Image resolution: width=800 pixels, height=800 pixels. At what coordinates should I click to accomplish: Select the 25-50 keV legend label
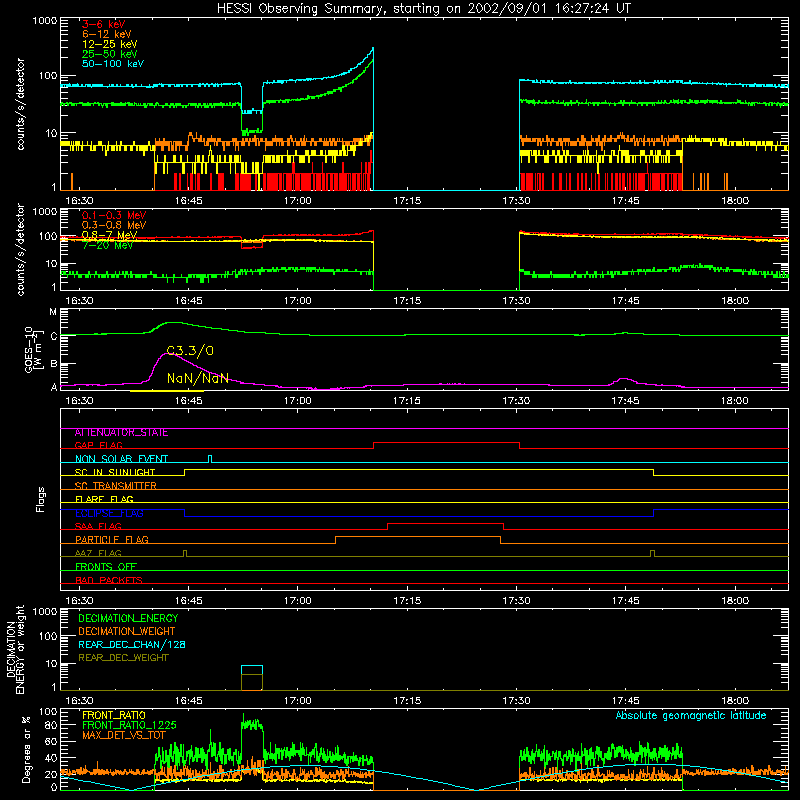coord(110,54)
